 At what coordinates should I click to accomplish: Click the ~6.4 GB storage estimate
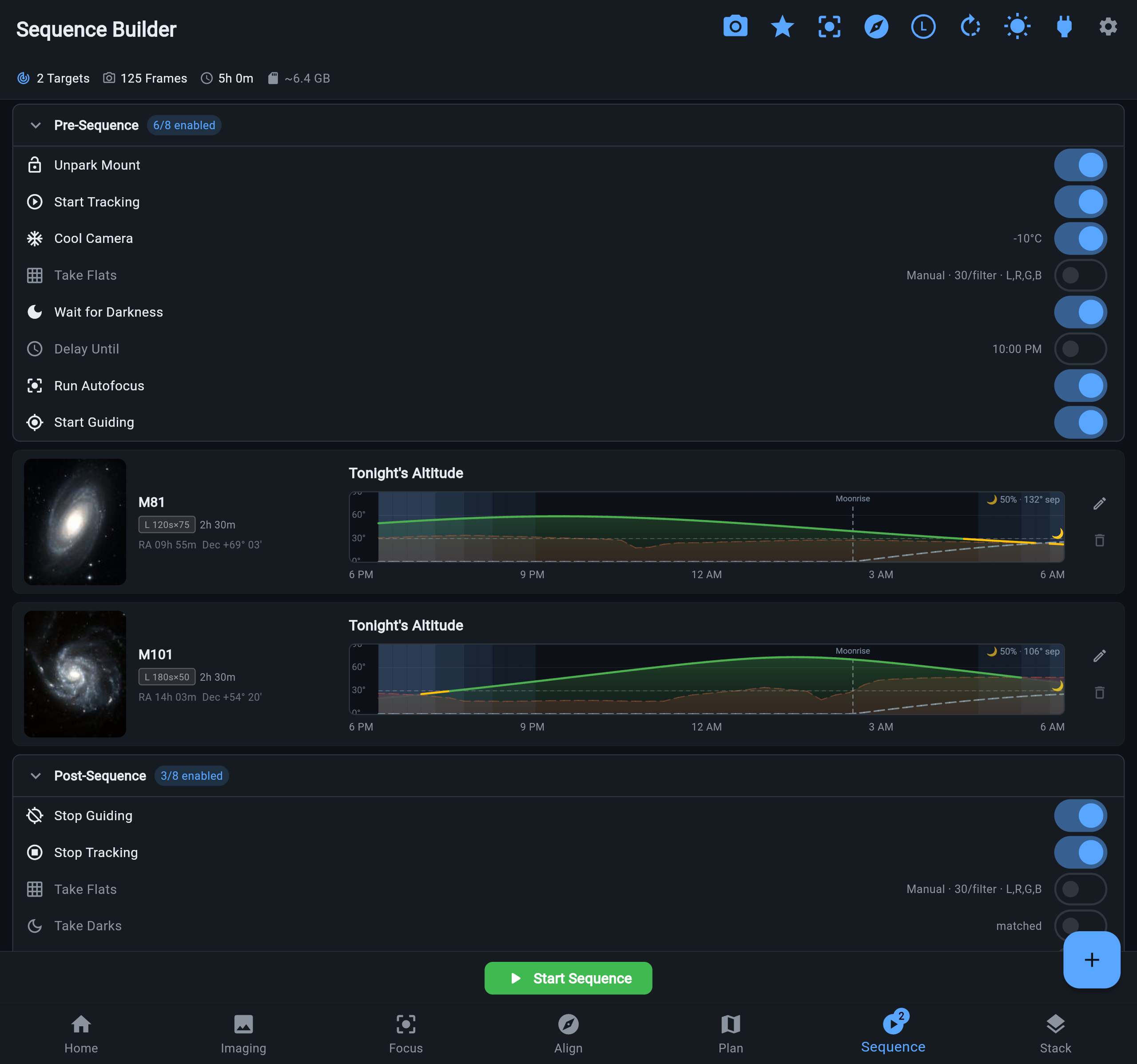coord(299,78)
